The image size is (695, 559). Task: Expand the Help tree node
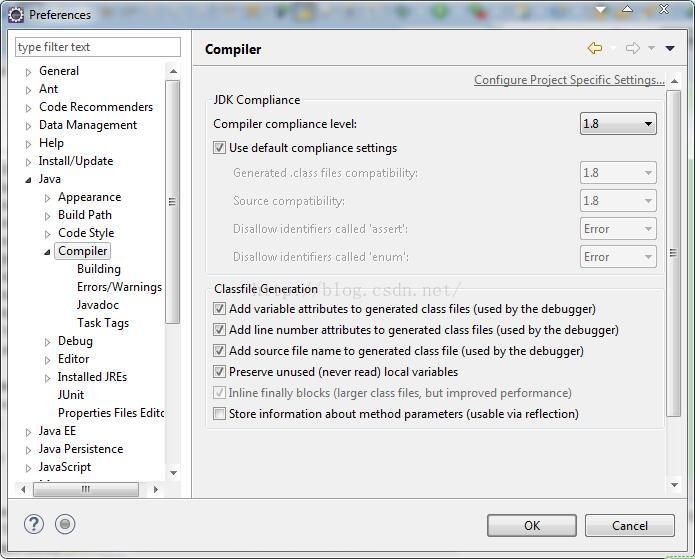coord(28,144)
